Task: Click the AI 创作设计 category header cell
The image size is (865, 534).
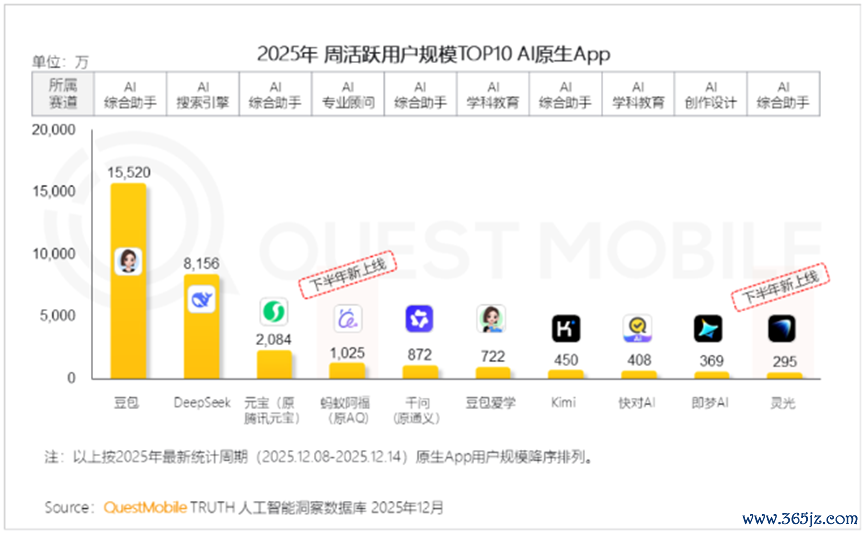Action: click(711, 95)
